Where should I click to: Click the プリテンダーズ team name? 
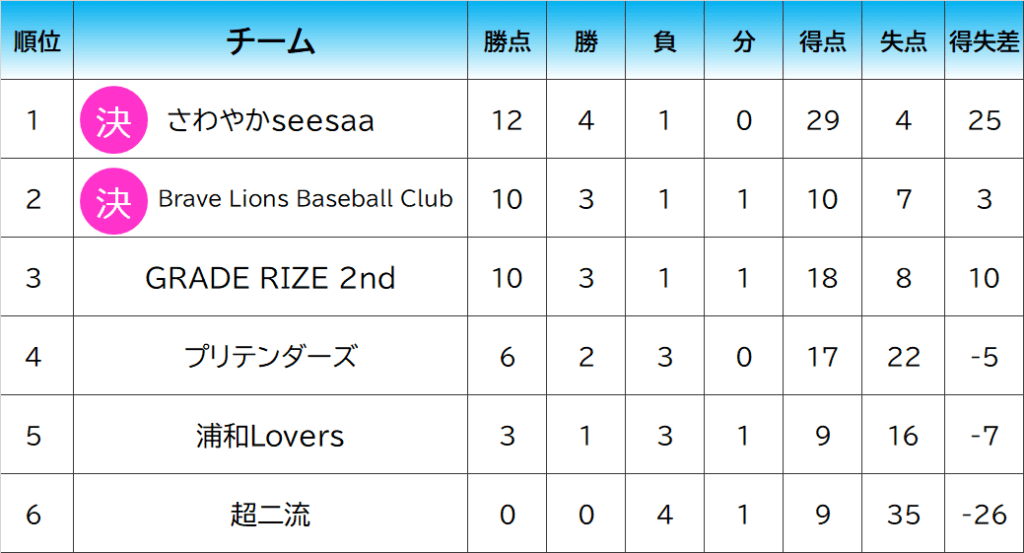270,356
